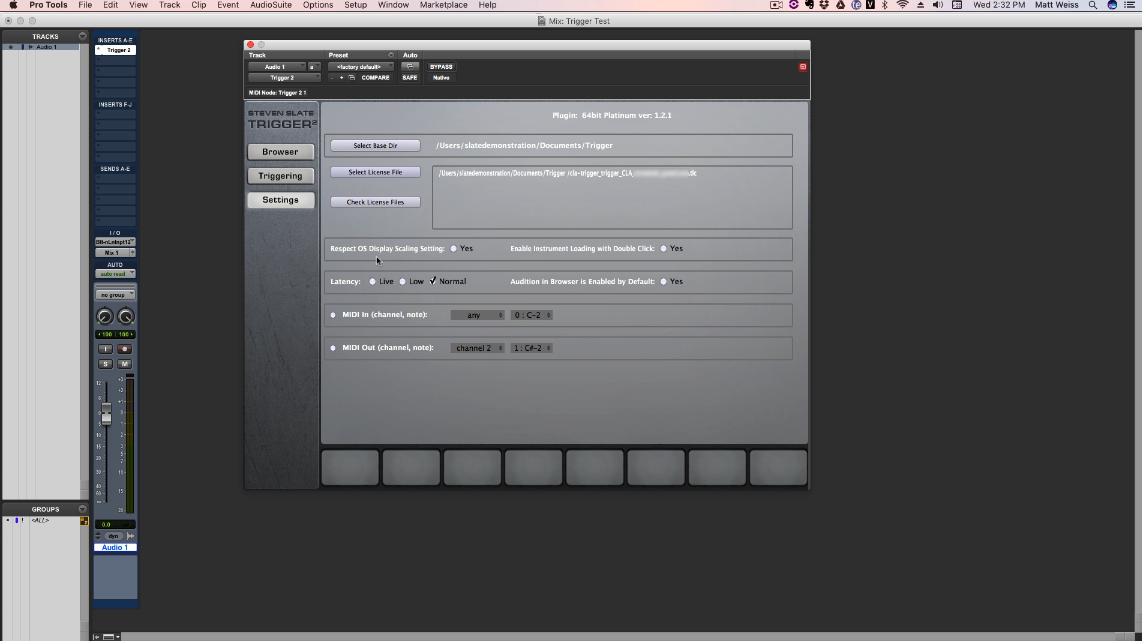The width and height of the screenshot is (1142, 641).
Task: Select Low latency option
Action: (402, 282)
